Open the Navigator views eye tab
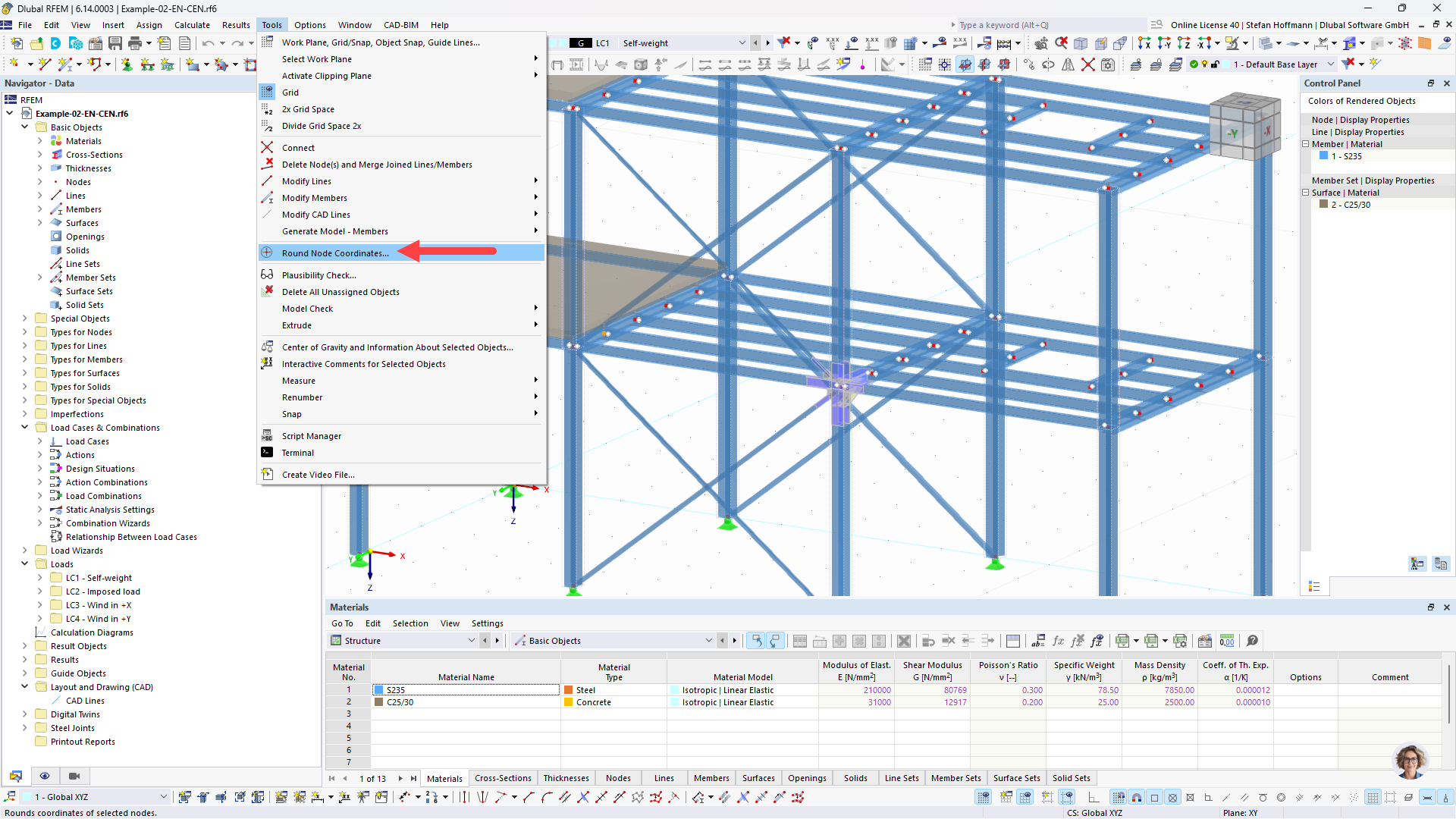1456x819 pixels. click(x=45, y=776)
